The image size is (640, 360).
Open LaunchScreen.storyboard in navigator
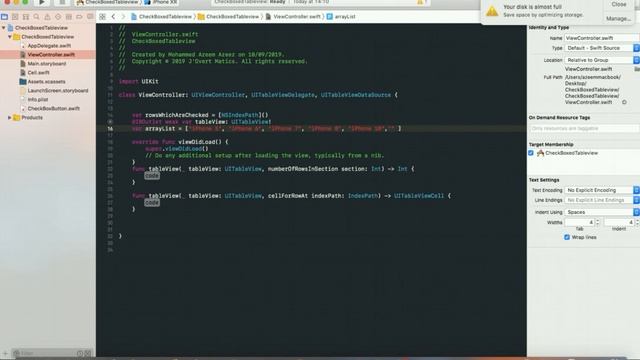[x=58, y=91]
